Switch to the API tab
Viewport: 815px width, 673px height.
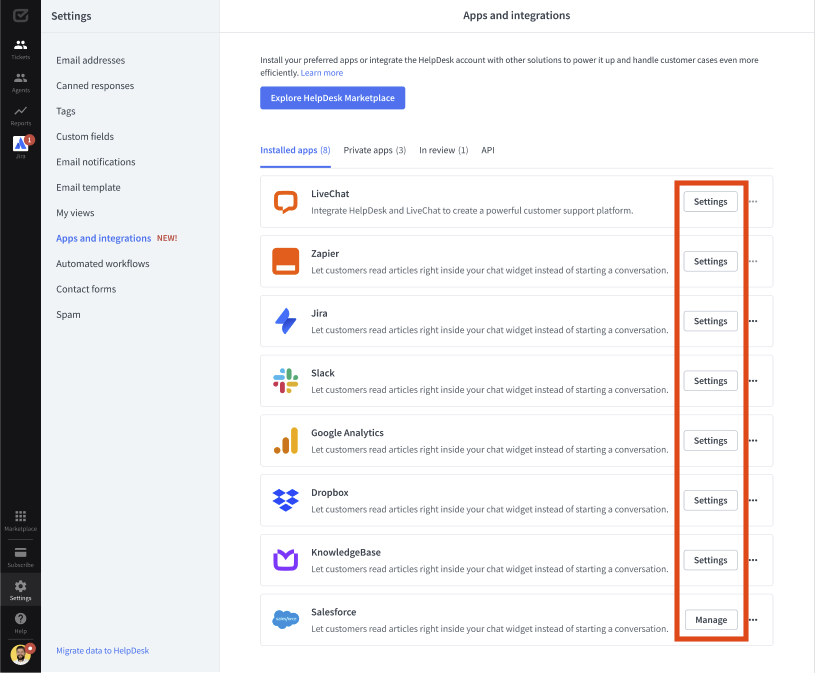[x=488, y=150]
